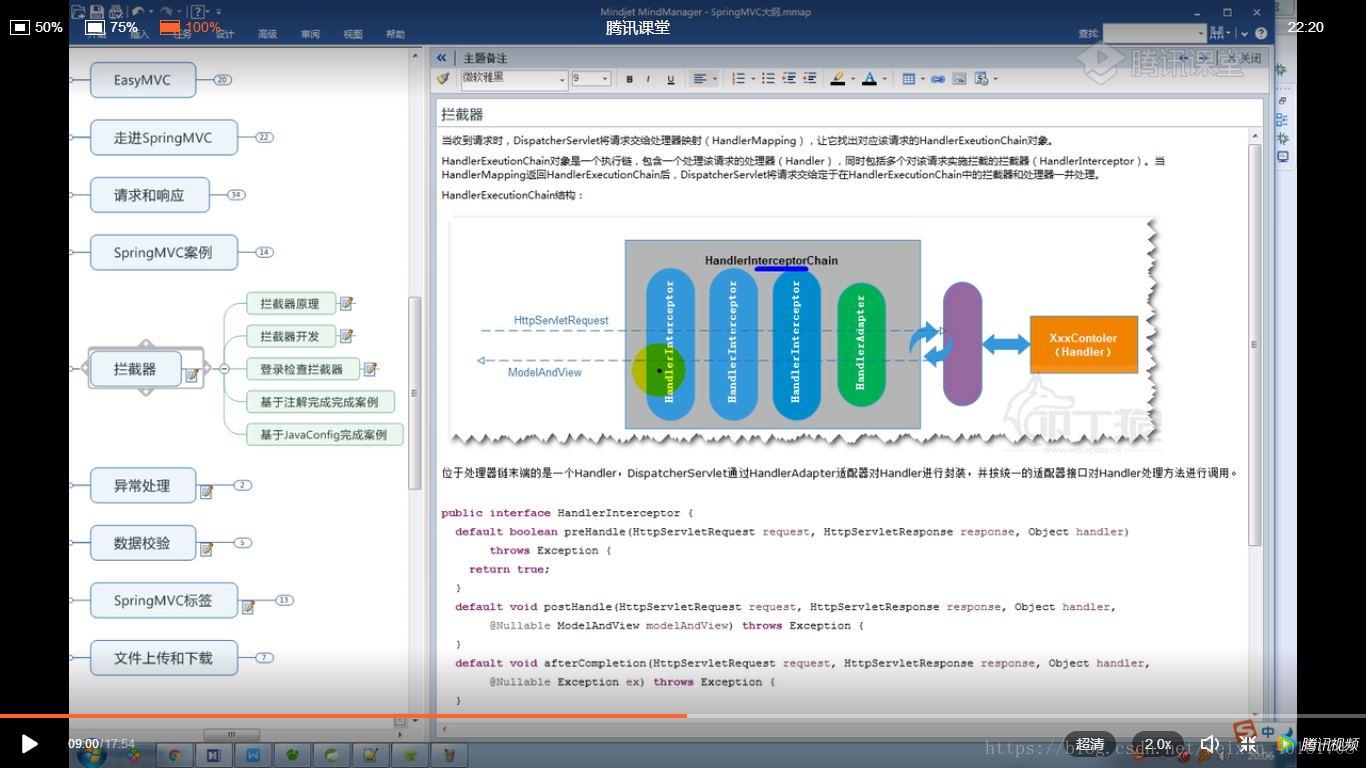Set video size to 100%
Viewport: 1366px width, 768px height.
(x=190, y=27)
